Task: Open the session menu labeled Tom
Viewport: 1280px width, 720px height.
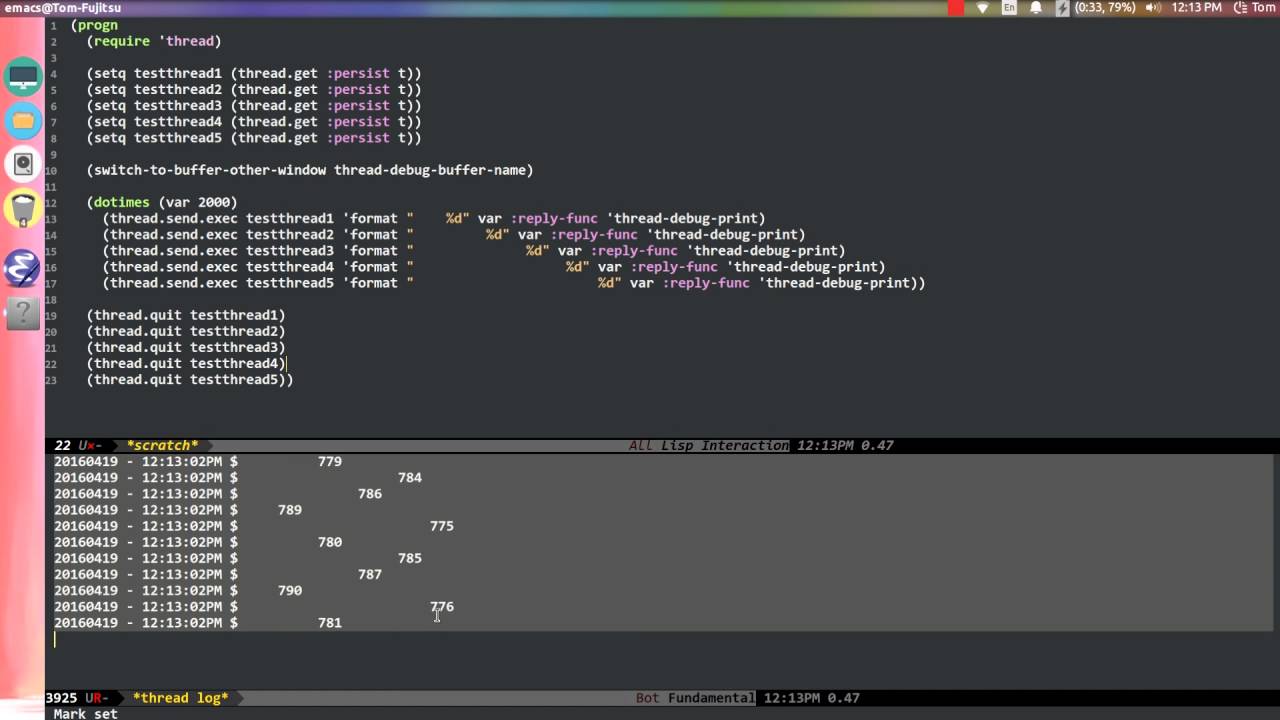Action: tap(1256, 8)
